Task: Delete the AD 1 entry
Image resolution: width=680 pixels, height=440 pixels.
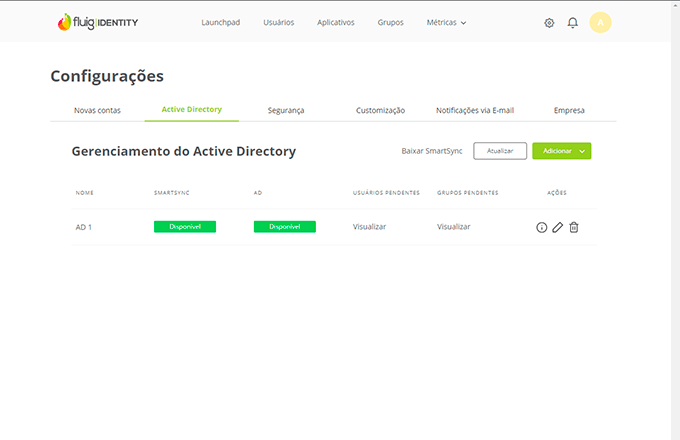Action: pos(574,227)
